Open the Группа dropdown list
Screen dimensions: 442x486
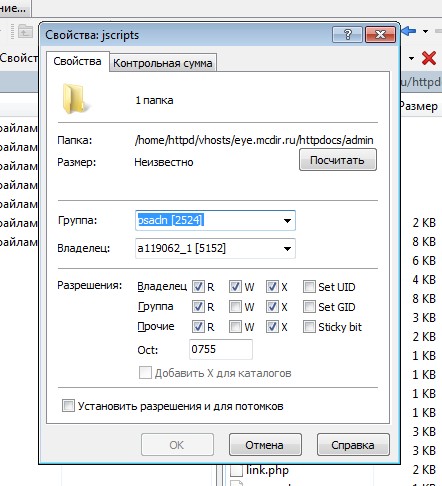point(287,220)
